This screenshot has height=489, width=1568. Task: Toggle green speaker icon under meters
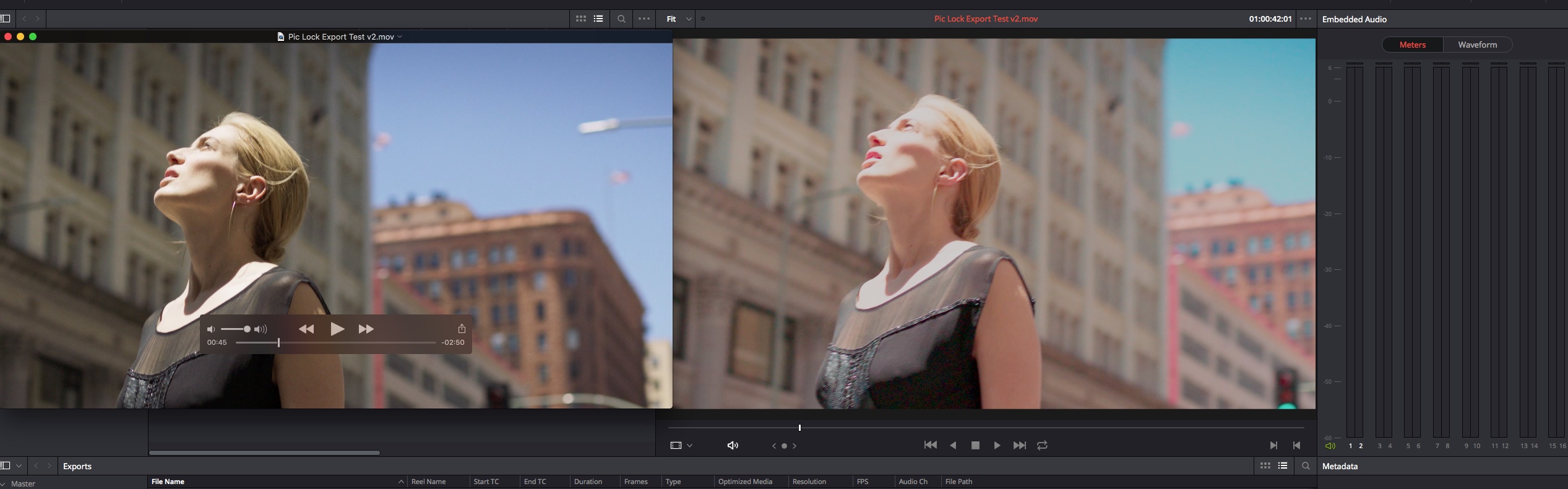point(1330,446)
